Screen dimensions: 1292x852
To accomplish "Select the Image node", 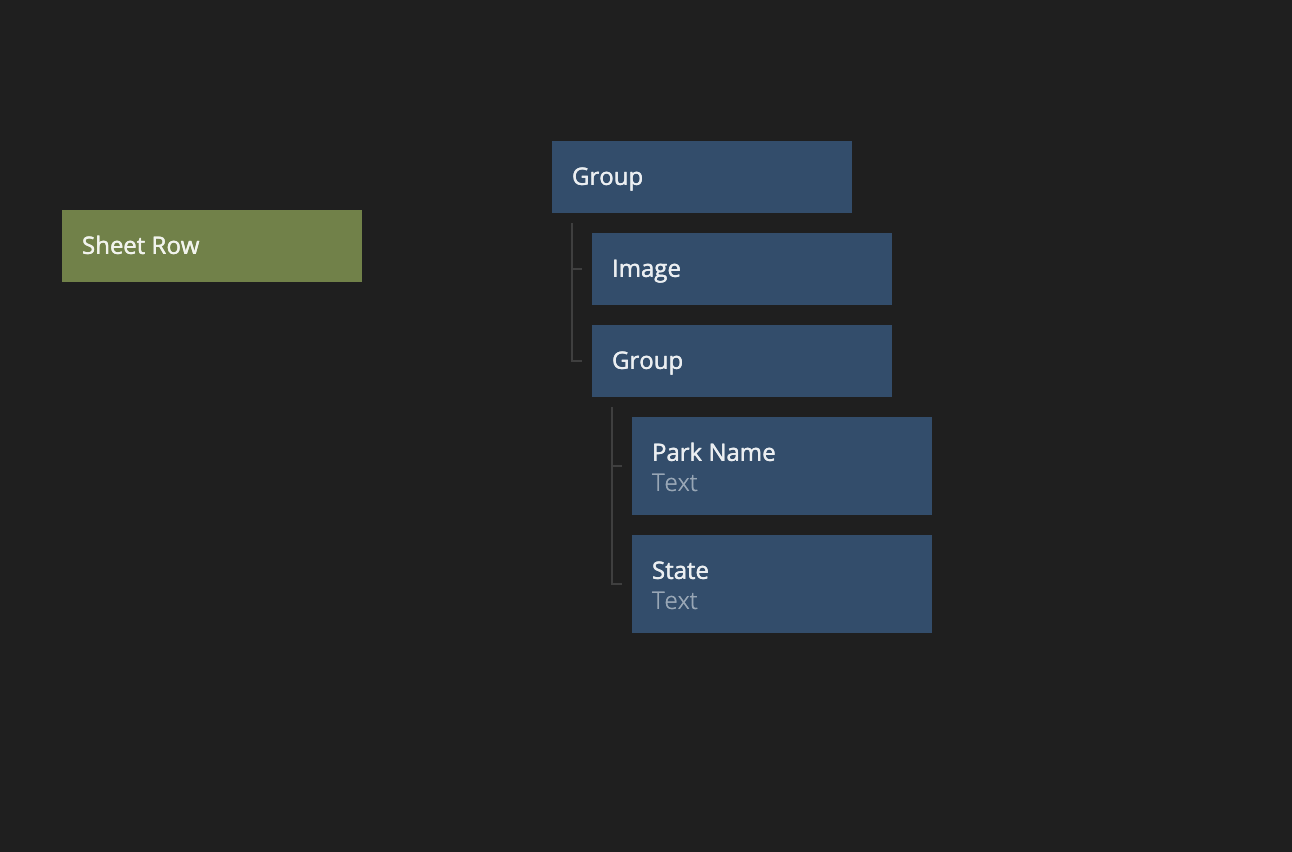I will tap(741, 269).
